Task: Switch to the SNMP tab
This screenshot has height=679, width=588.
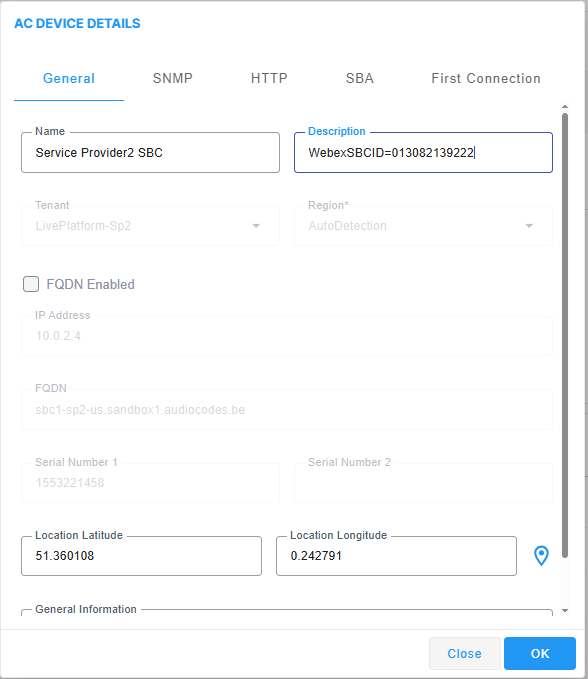Action: click(x=172, y=78)
